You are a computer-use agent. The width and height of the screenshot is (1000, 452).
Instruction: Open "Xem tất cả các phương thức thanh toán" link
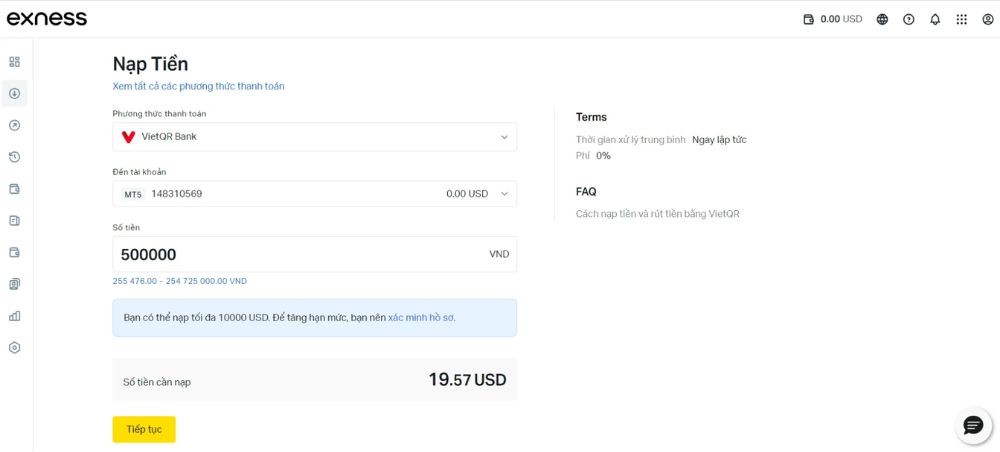click(198, 87)
